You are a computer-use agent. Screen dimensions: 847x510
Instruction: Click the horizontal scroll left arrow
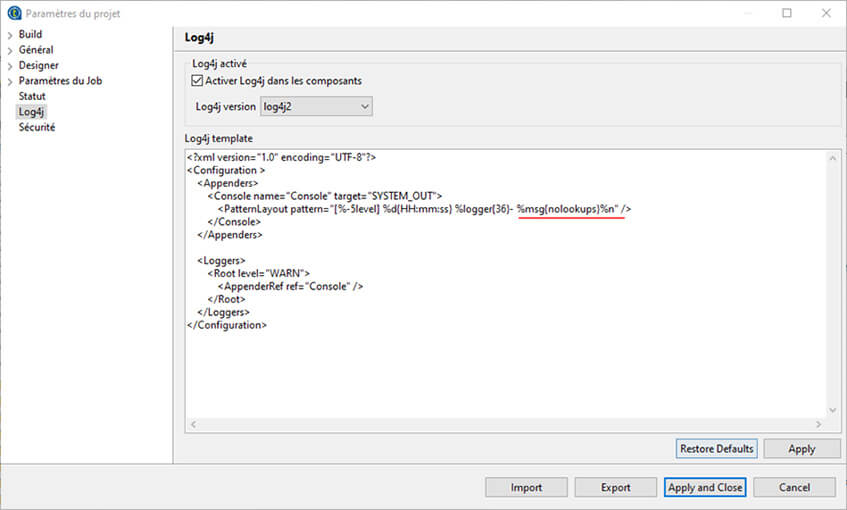193,424
